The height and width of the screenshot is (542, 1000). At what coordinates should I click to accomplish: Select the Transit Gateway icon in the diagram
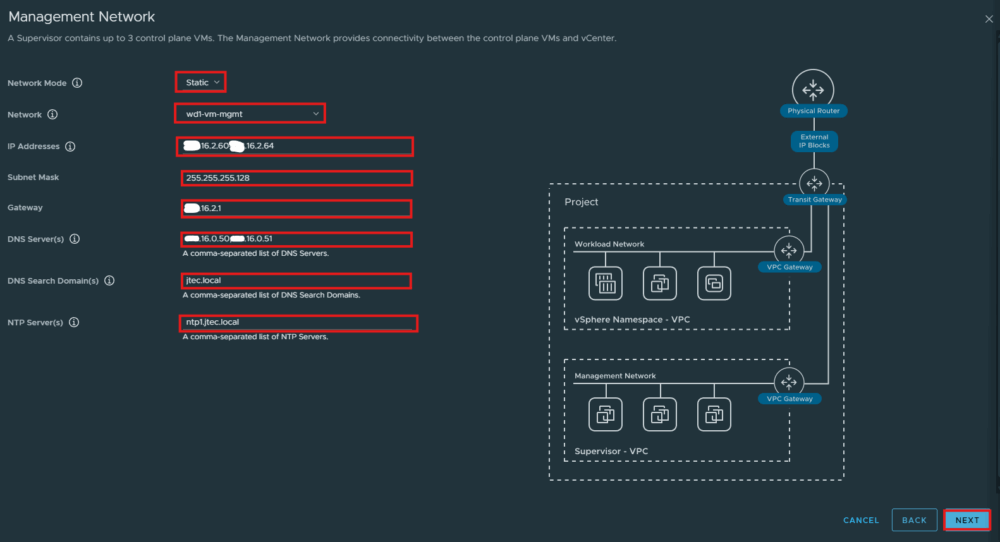(814, 183)
